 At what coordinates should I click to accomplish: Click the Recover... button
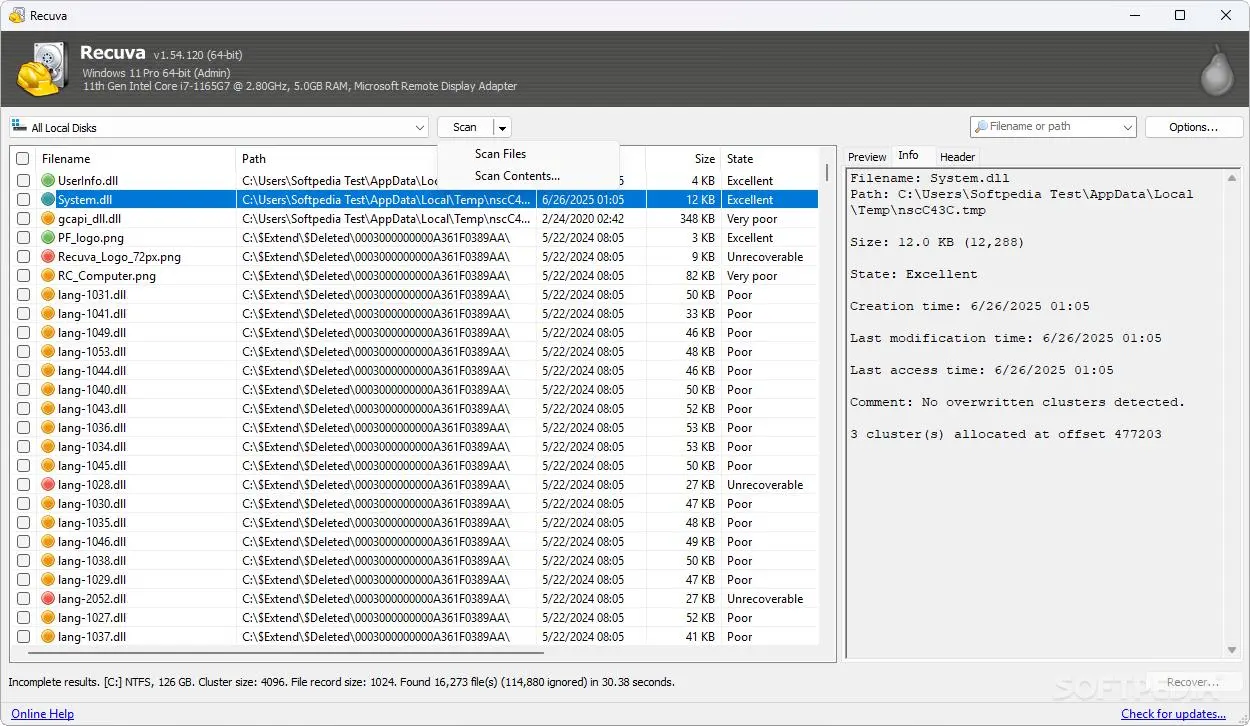pyautogui.click(x=1193, y=682)
